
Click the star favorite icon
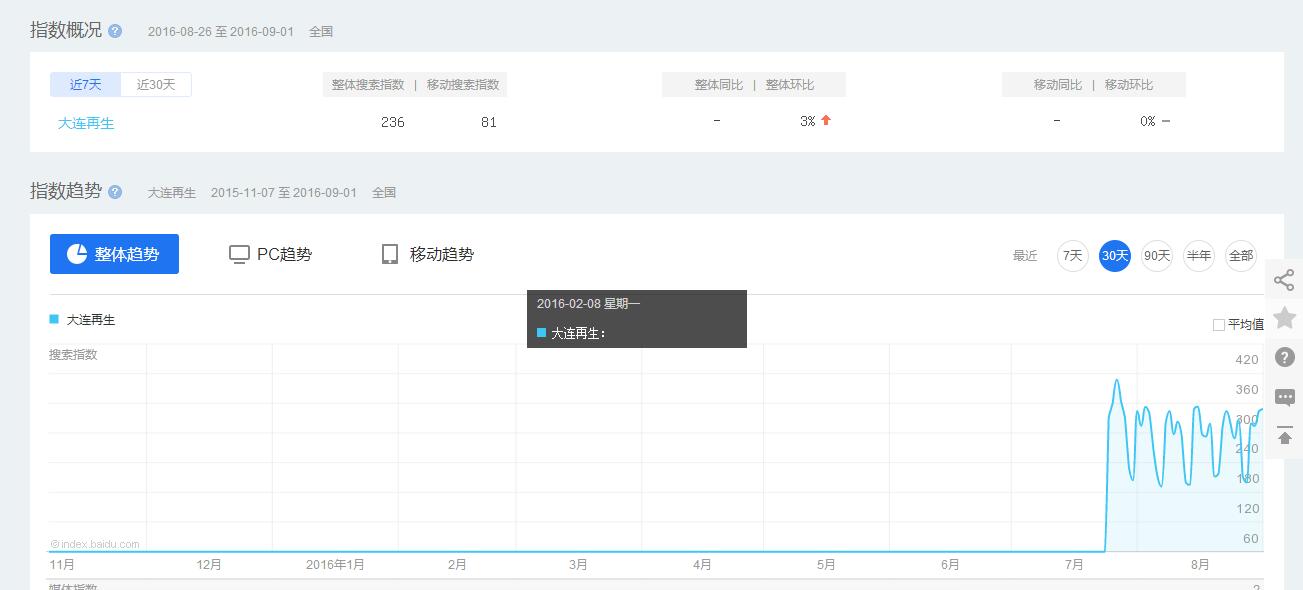[x=1284, y=318]
